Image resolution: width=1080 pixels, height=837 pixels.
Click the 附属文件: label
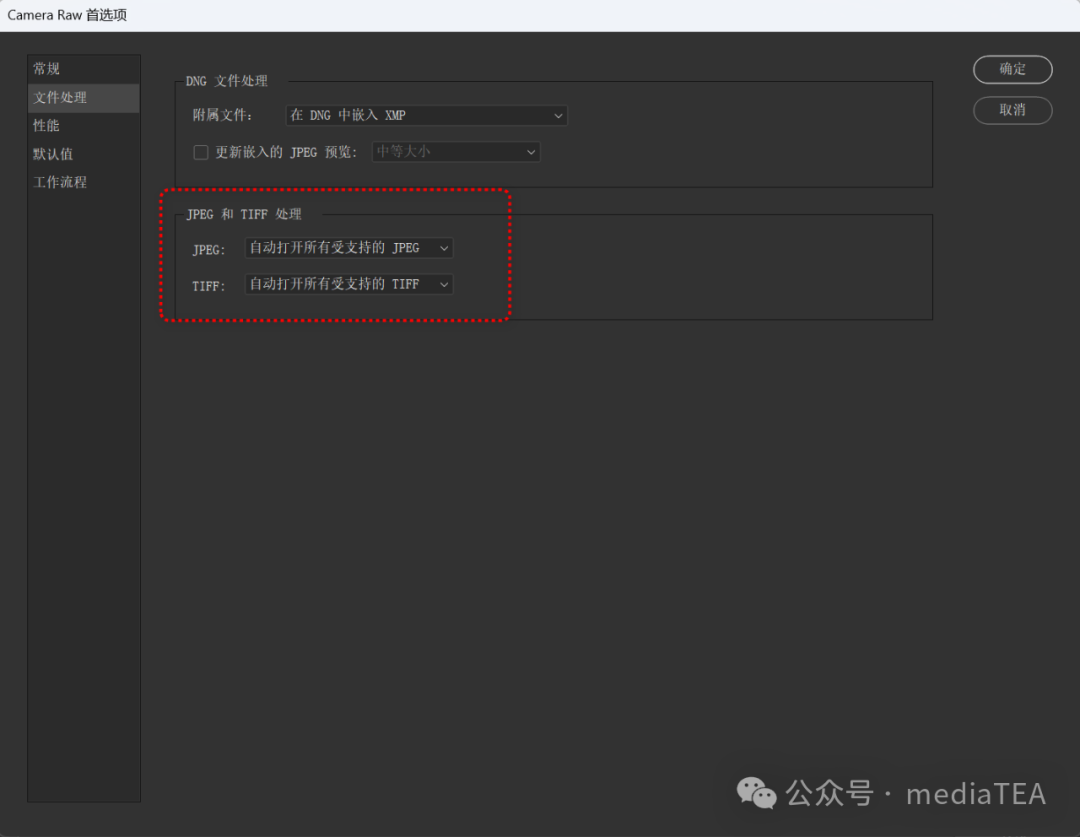click(x=222, y=115)
